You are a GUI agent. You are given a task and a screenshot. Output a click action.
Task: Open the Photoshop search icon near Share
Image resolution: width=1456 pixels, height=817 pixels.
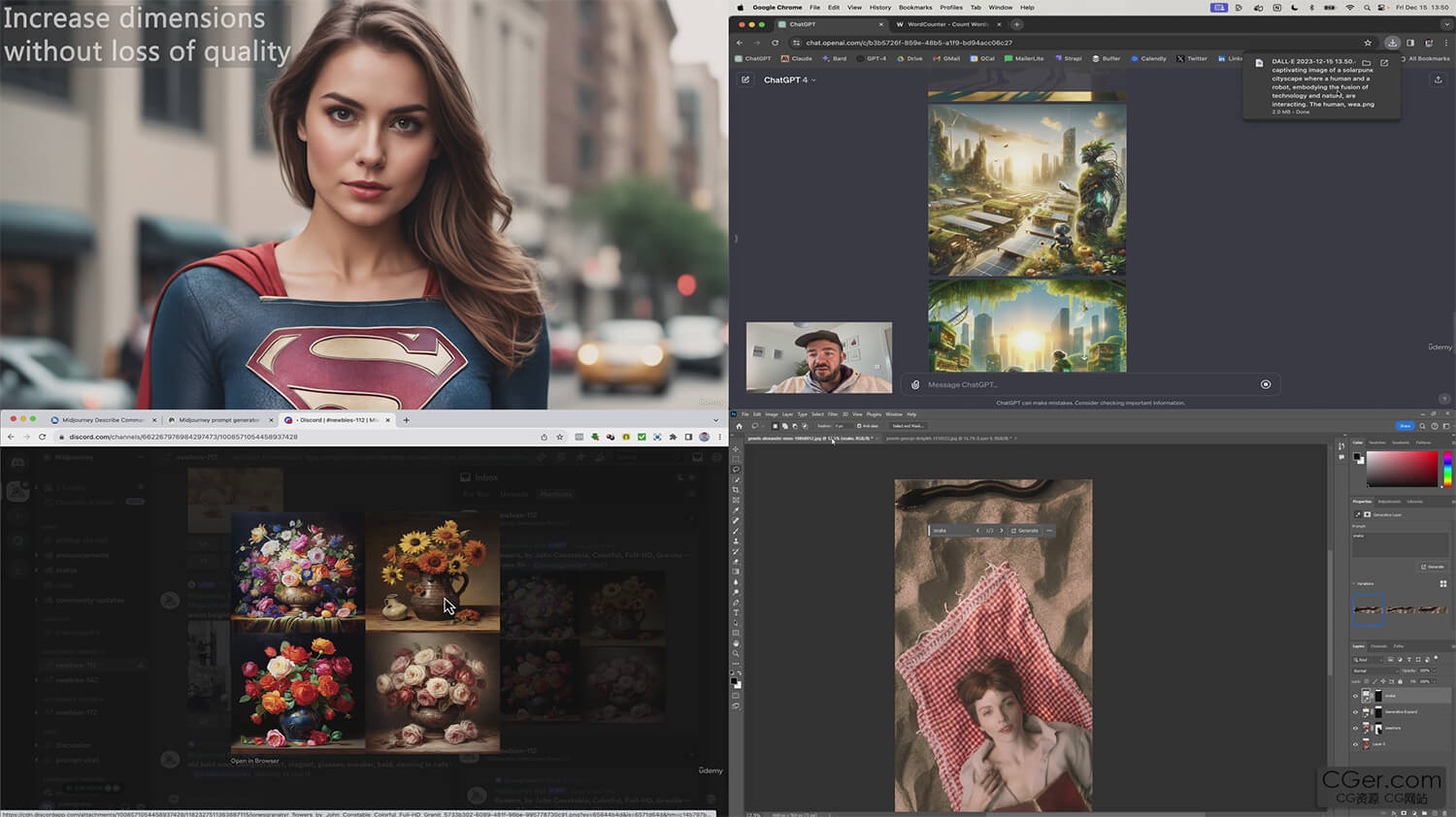(x=1422, y=426)
